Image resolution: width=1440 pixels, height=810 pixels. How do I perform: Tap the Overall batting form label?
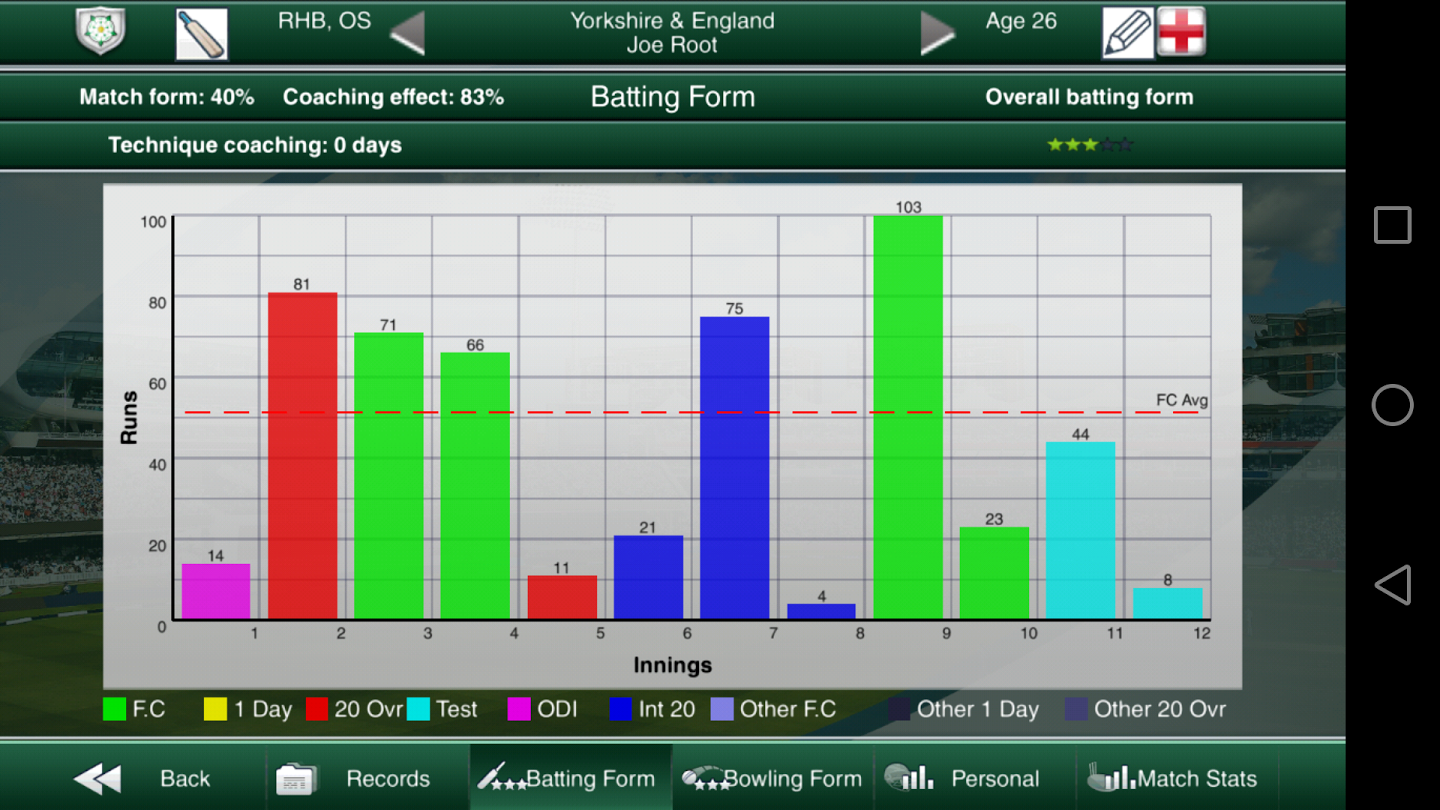[x=1089, y=97]
